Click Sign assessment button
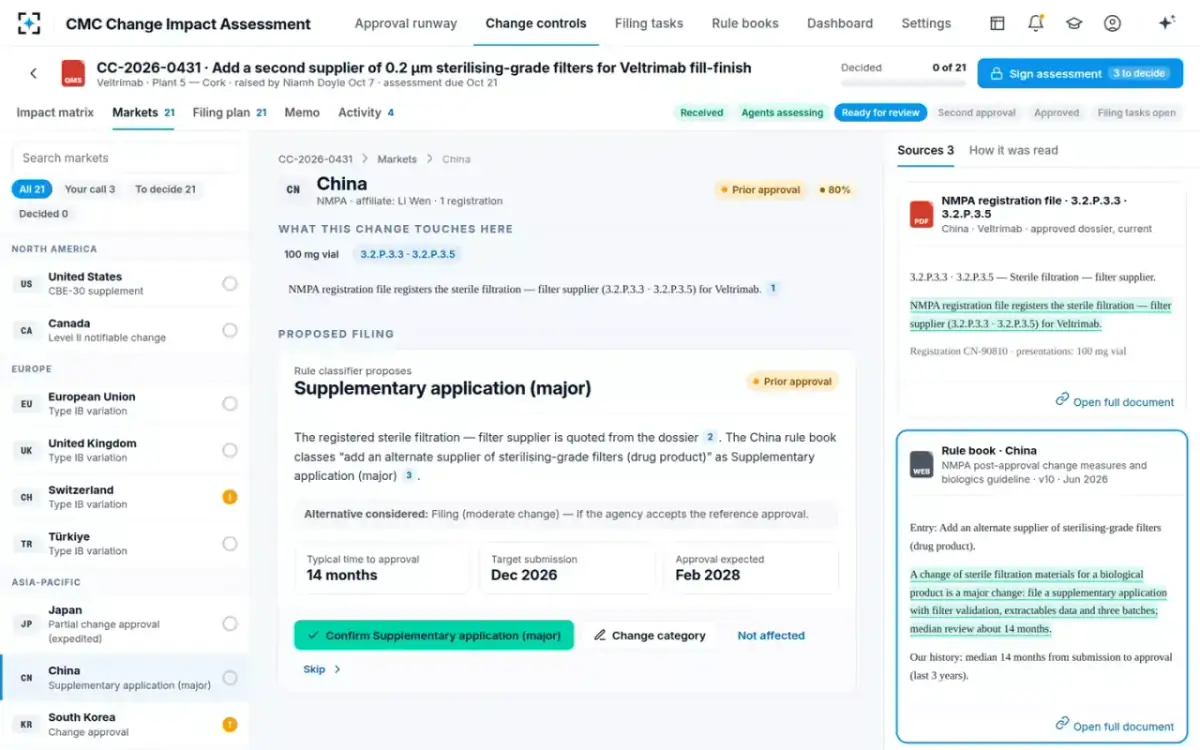The height and width of the screenshot is (750, 1200). point(1080,73)
